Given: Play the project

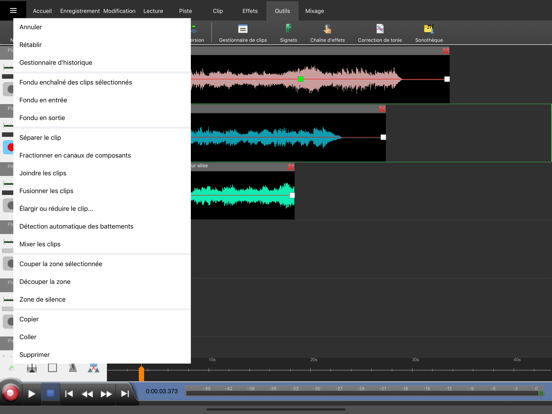Looking at the screenshot, I should (31, 394).
